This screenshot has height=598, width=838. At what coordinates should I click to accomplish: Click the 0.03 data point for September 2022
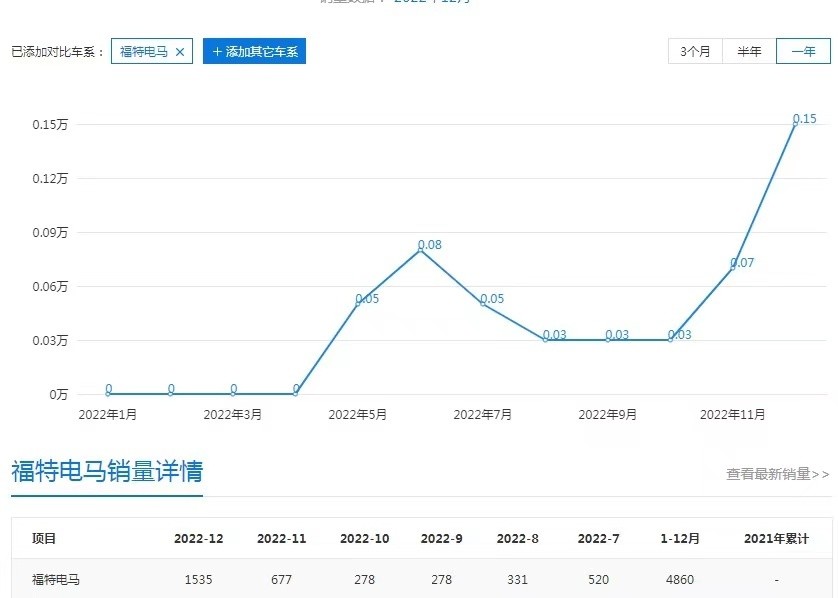pyautogui.click(x=608, y=340)
